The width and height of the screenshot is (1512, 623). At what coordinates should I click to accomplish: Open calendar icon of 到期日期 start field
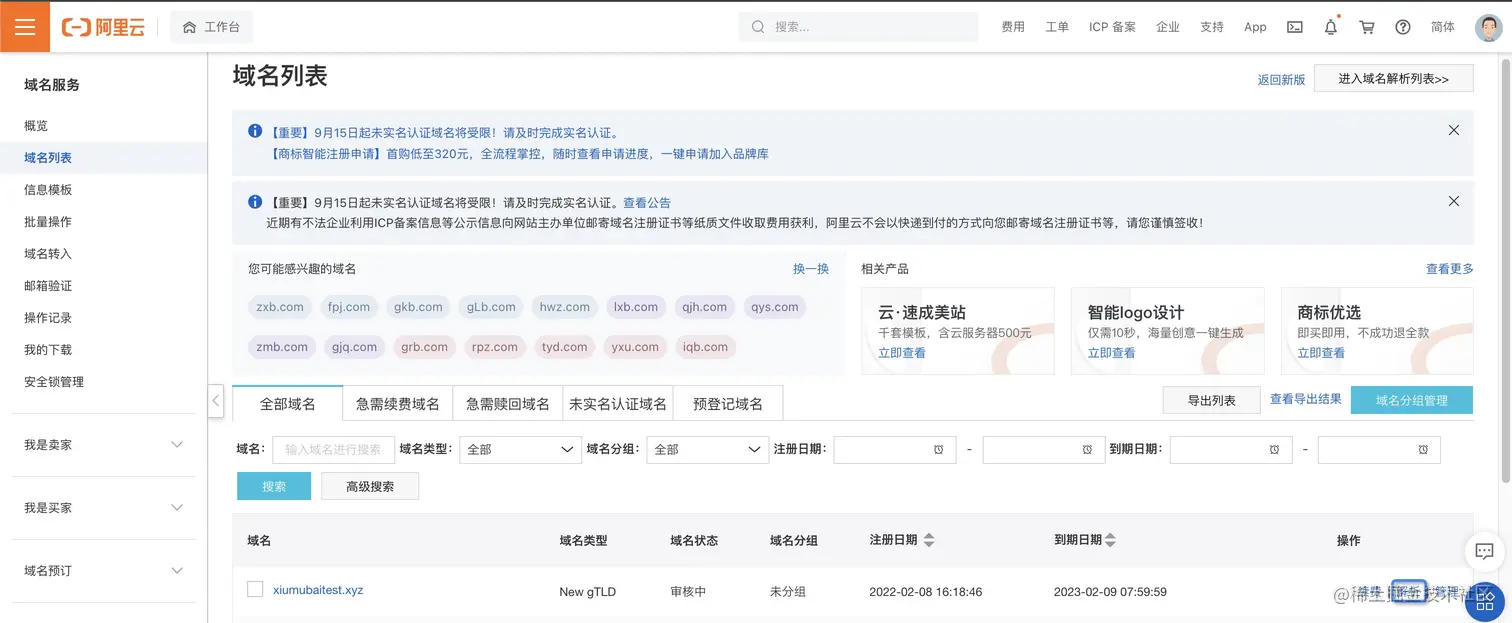coord(1274,450)
